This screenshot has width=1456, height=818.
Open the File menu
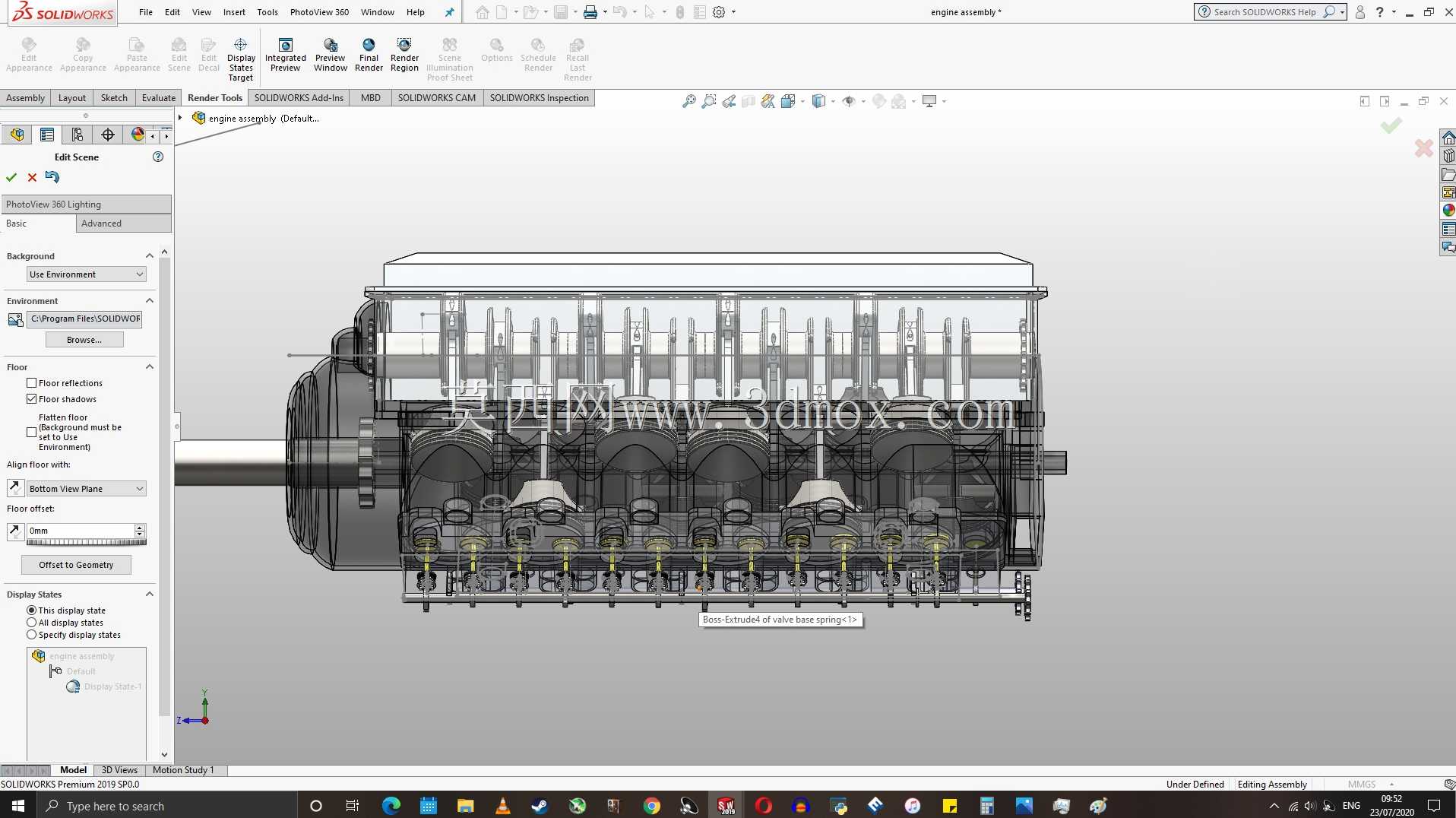(146, 12)
